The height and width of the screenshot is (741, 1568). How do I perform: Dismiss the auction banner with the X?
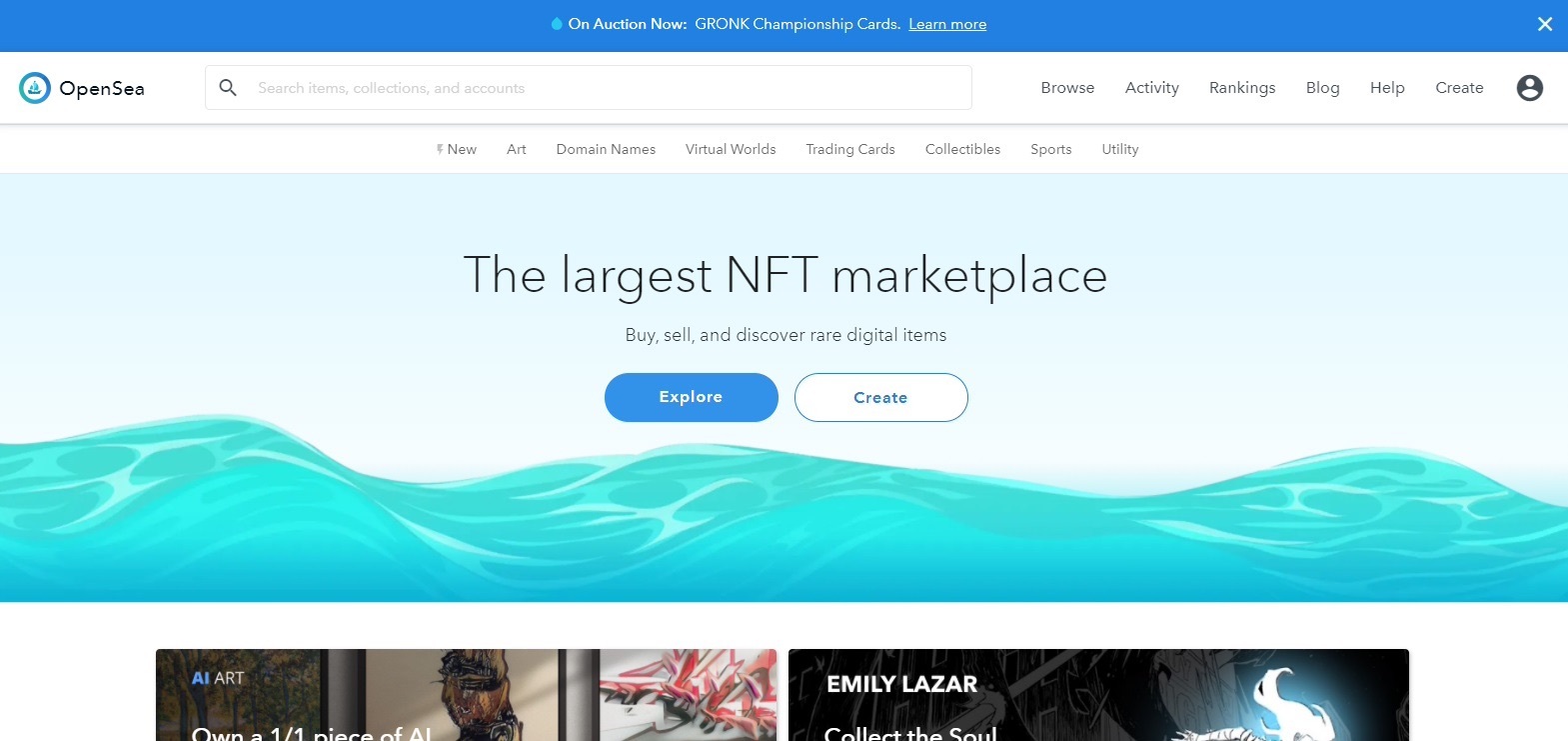click(x=1545, y=24)
